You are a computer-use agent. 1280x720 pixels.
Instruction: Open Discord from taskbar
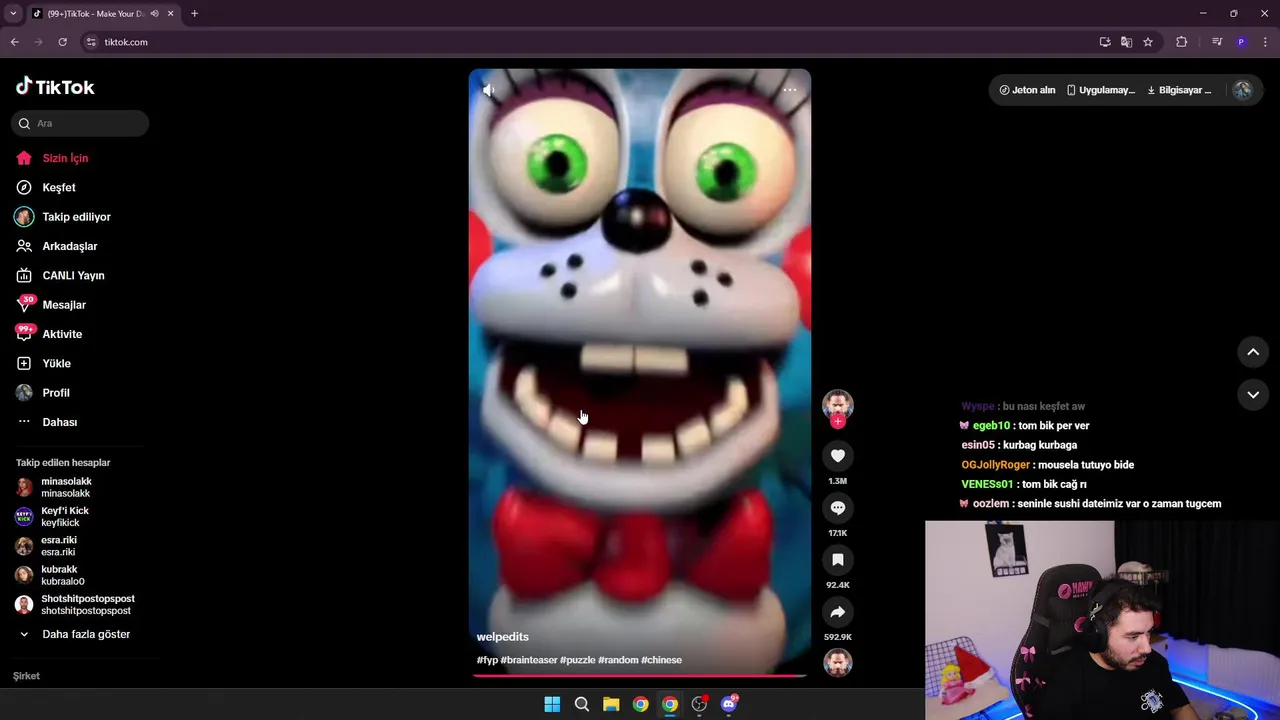coord(729,704)
